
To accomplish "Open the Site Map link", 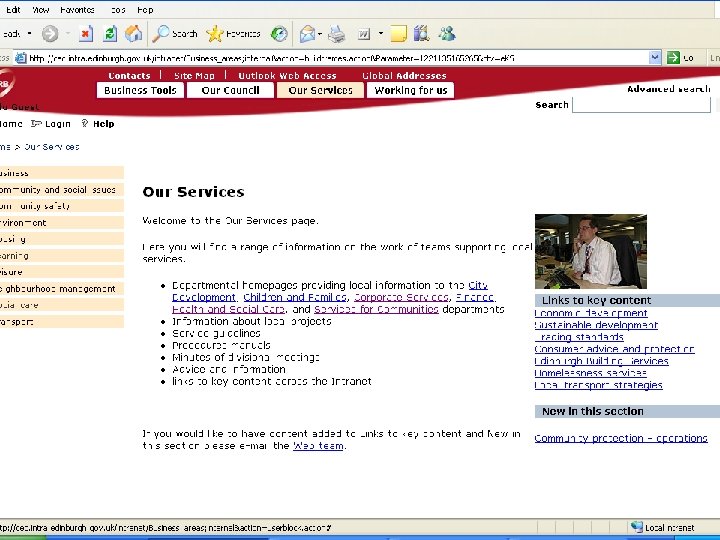I will (194, 75).
